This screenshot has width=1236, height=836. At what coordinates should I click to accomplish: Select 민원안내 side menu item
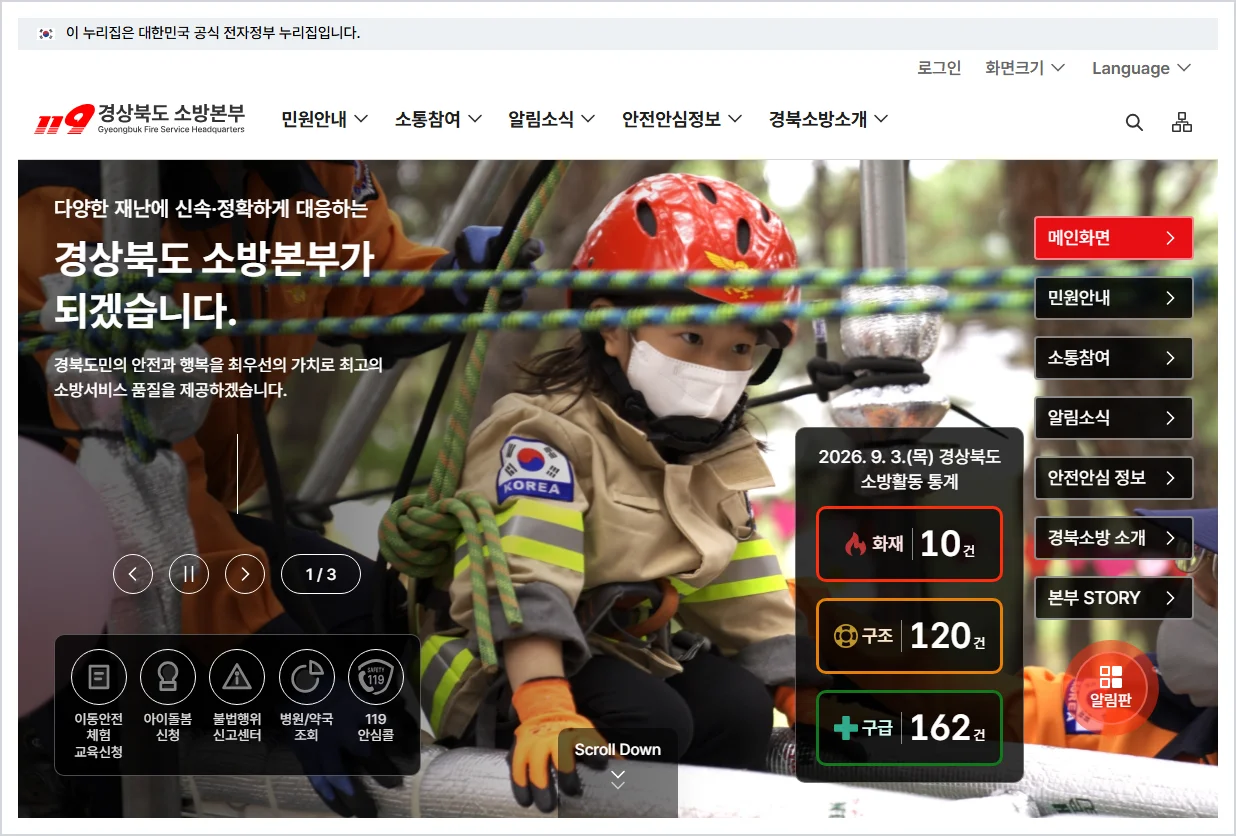coord(1113,298)
